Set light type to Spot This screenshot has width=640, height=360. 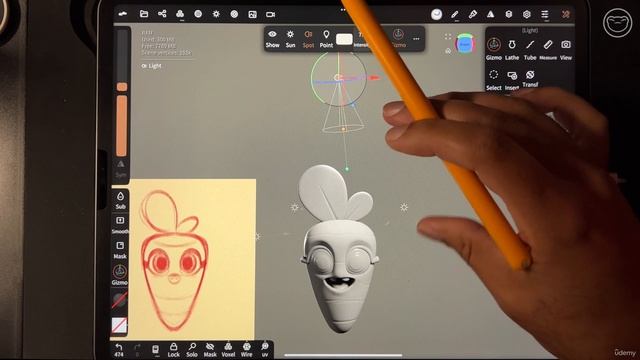tap(308, 39)
